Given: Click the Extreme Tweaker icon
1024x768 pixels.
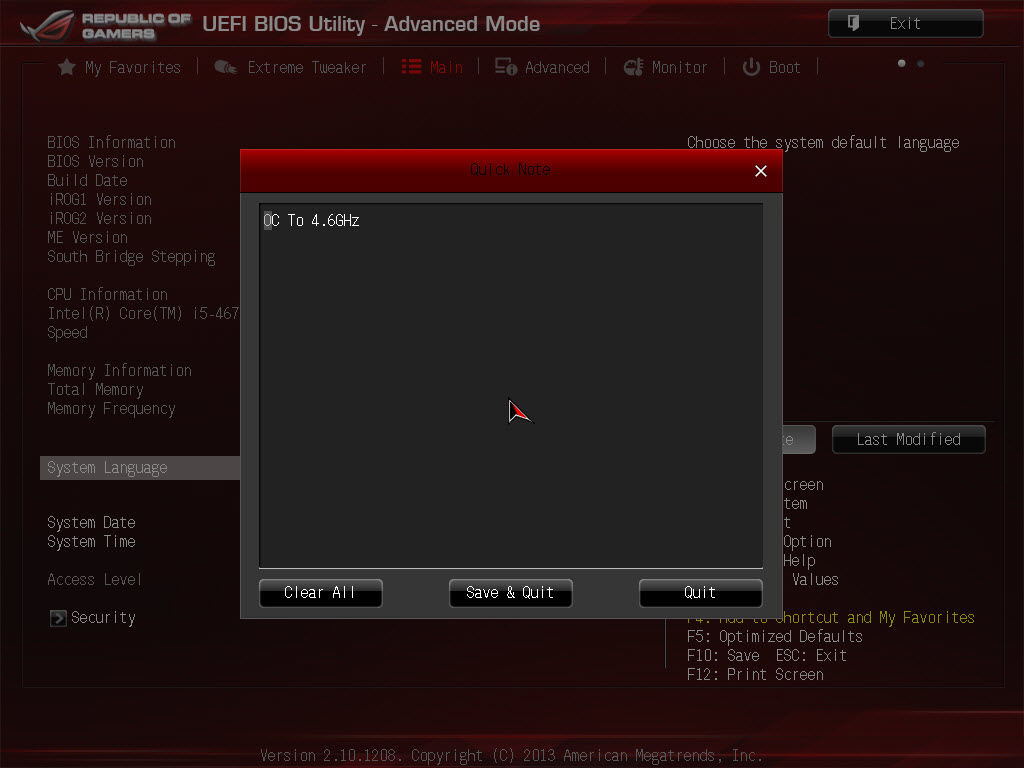Looking at the screenshot, I should [225, 67].
